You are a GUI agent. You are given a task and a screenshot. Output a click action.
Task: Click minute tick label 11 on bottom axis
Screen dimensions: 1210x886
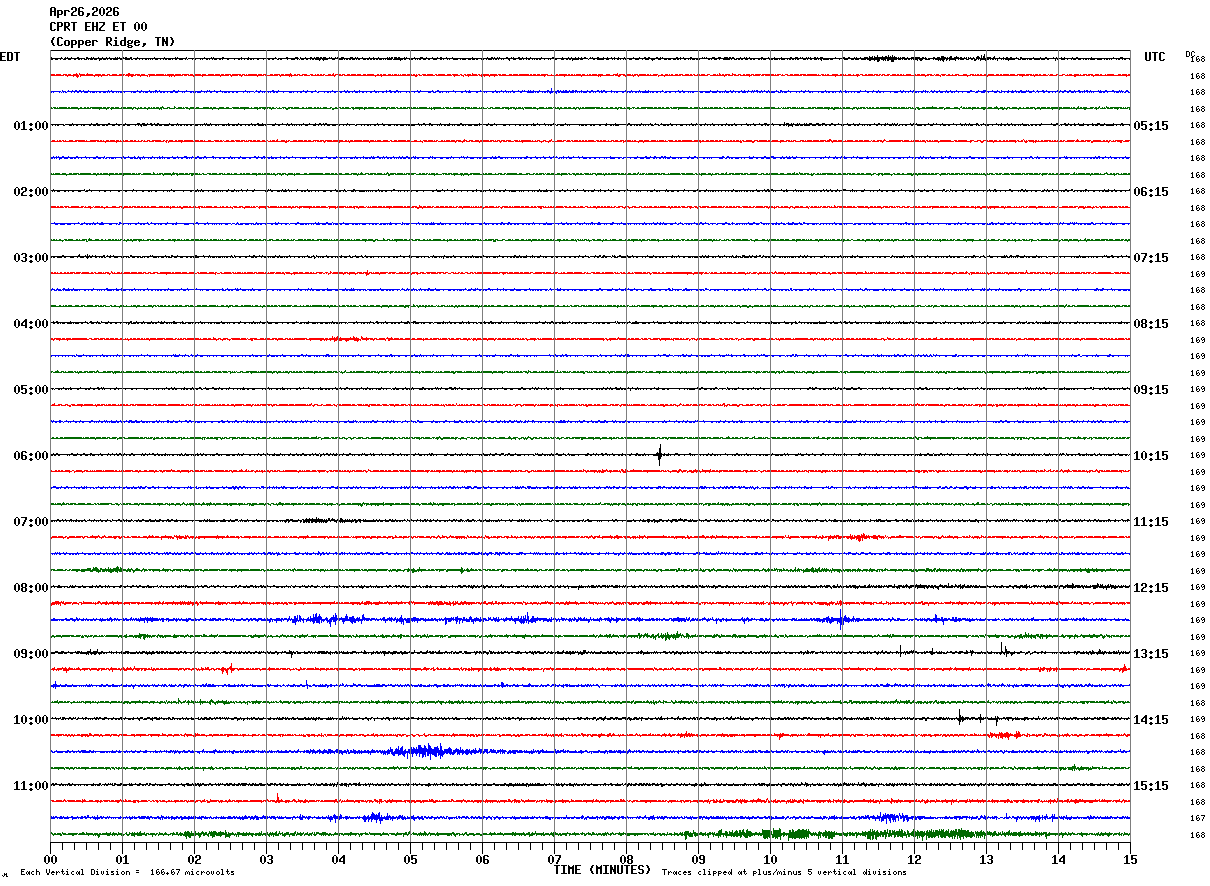pos(842,859)
